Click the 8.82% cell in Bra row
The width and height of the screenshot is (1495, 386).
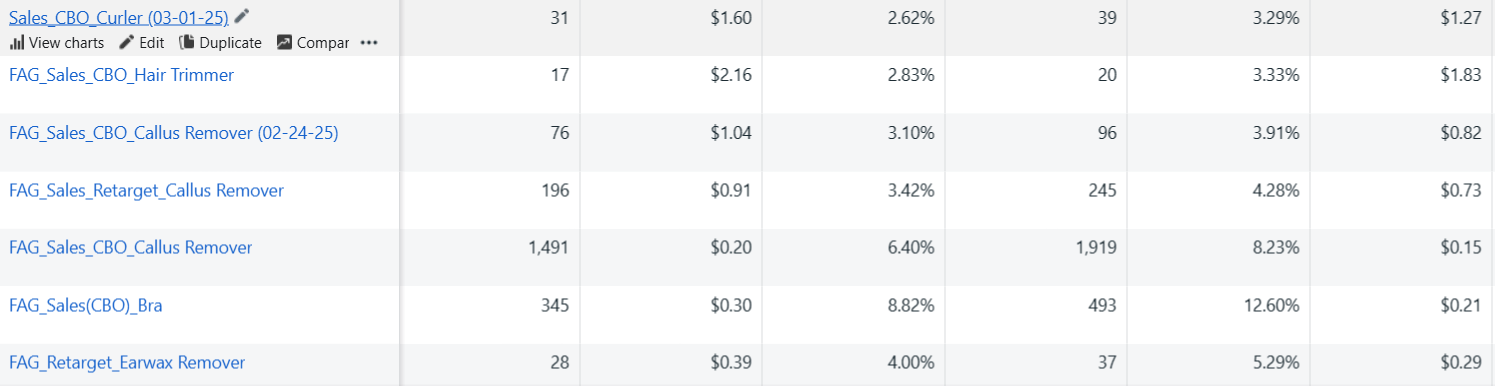pyautogui.click(x=911, y=305)
